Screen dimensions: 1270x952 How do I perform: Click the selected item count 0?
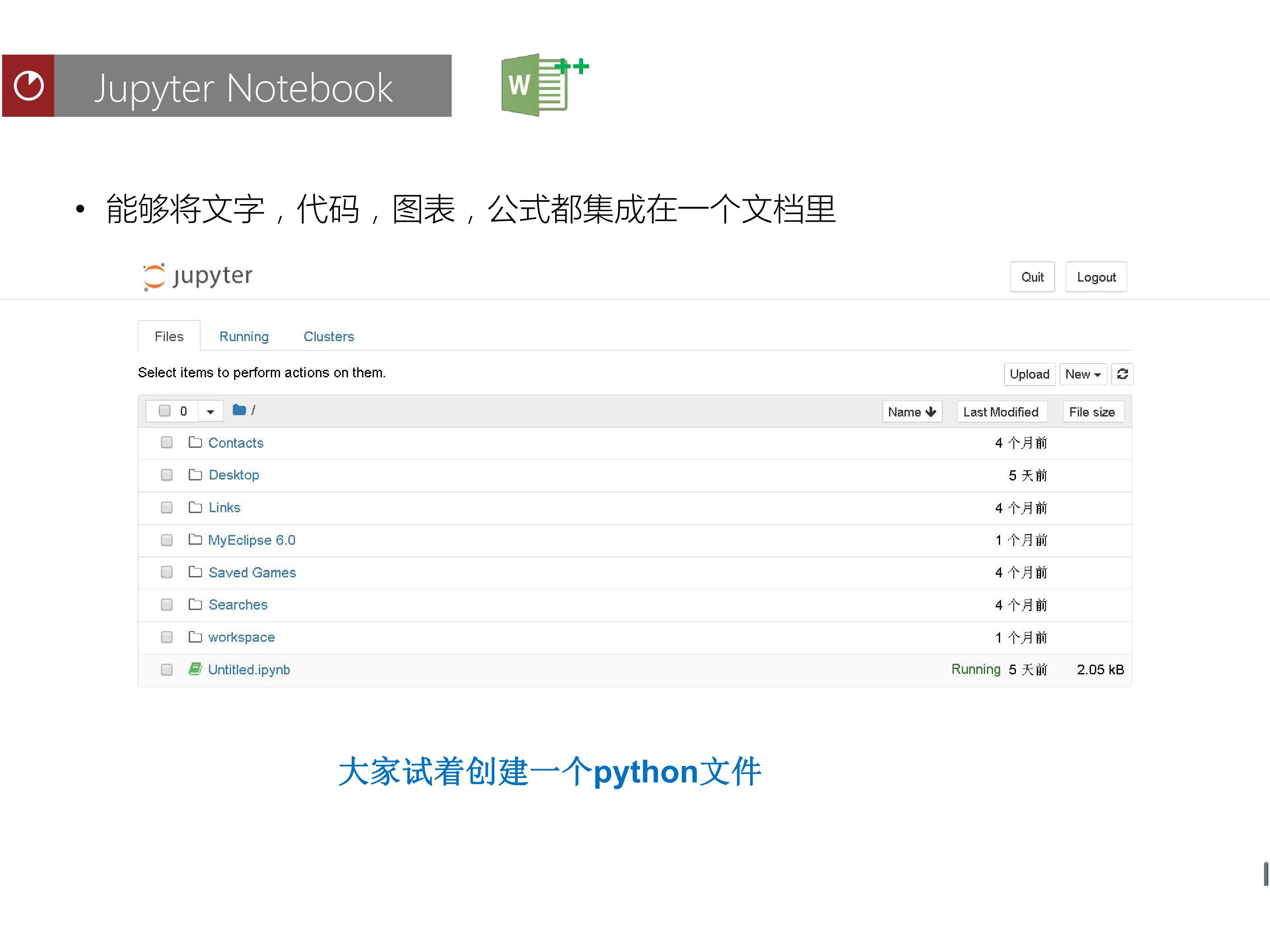point(183,412)
